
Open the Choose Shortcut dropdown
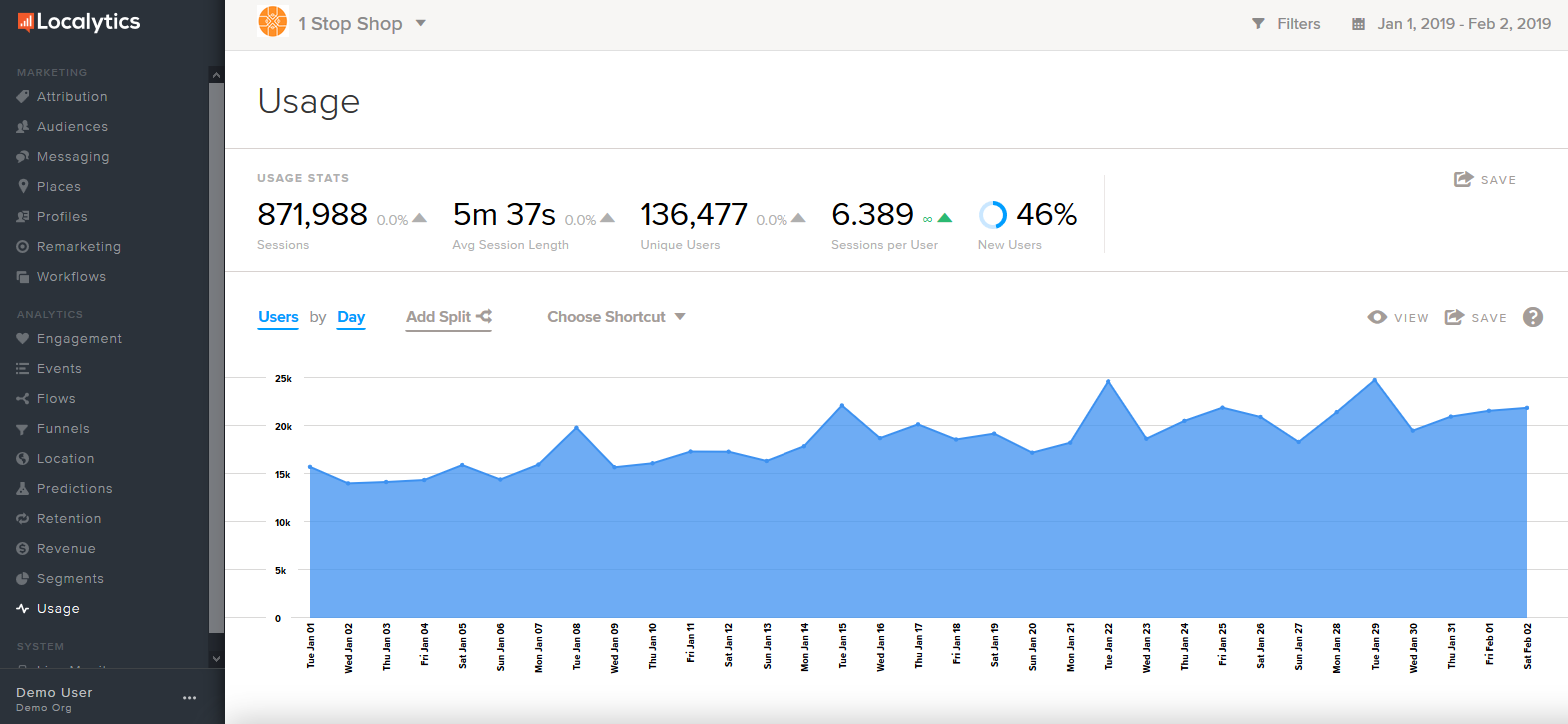tap(616, 317)
